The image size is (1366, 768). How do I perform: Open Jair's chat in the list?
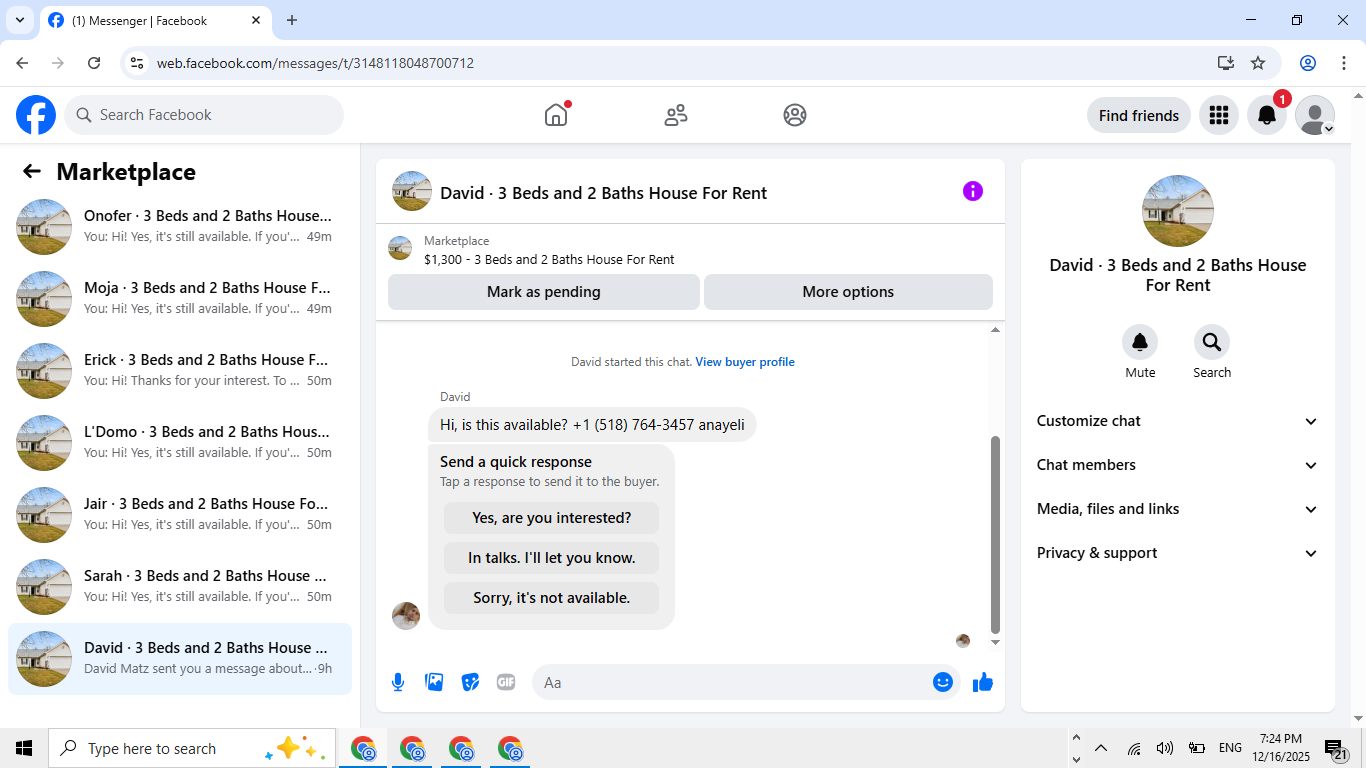[180, 515]
